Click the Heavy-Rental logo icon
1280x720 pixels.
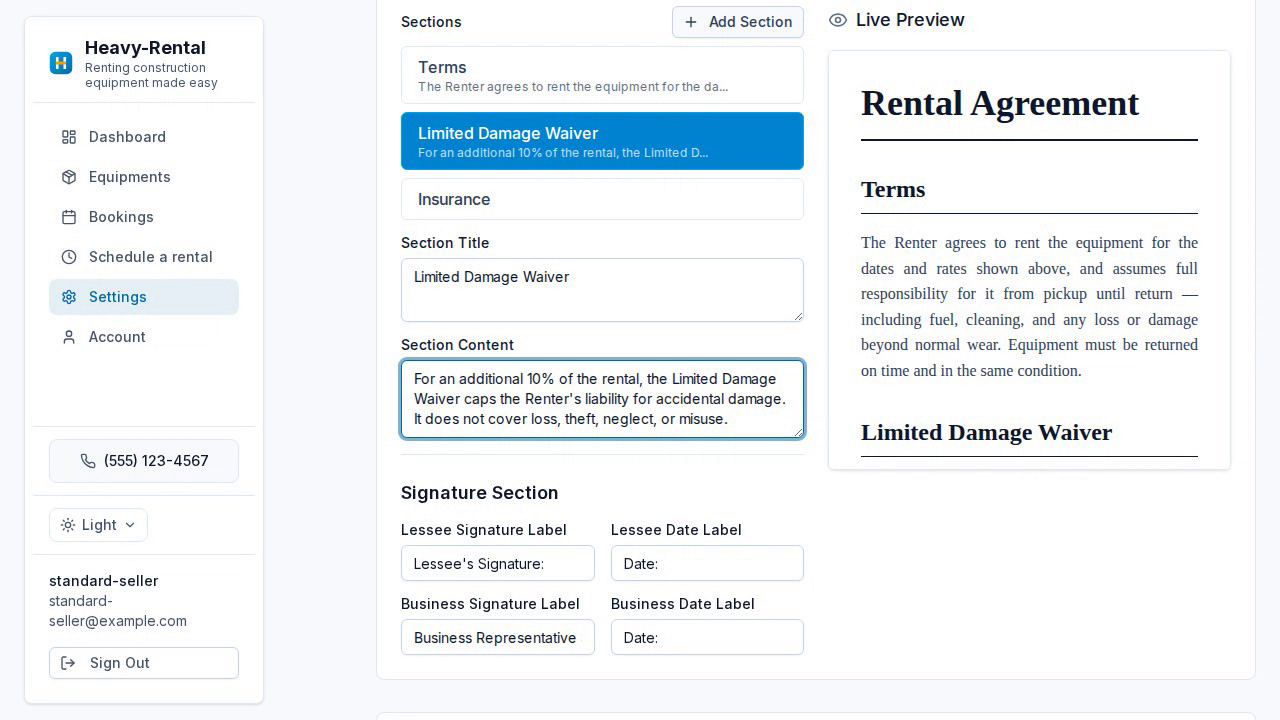pyautogui.click(x=61, y=63)
